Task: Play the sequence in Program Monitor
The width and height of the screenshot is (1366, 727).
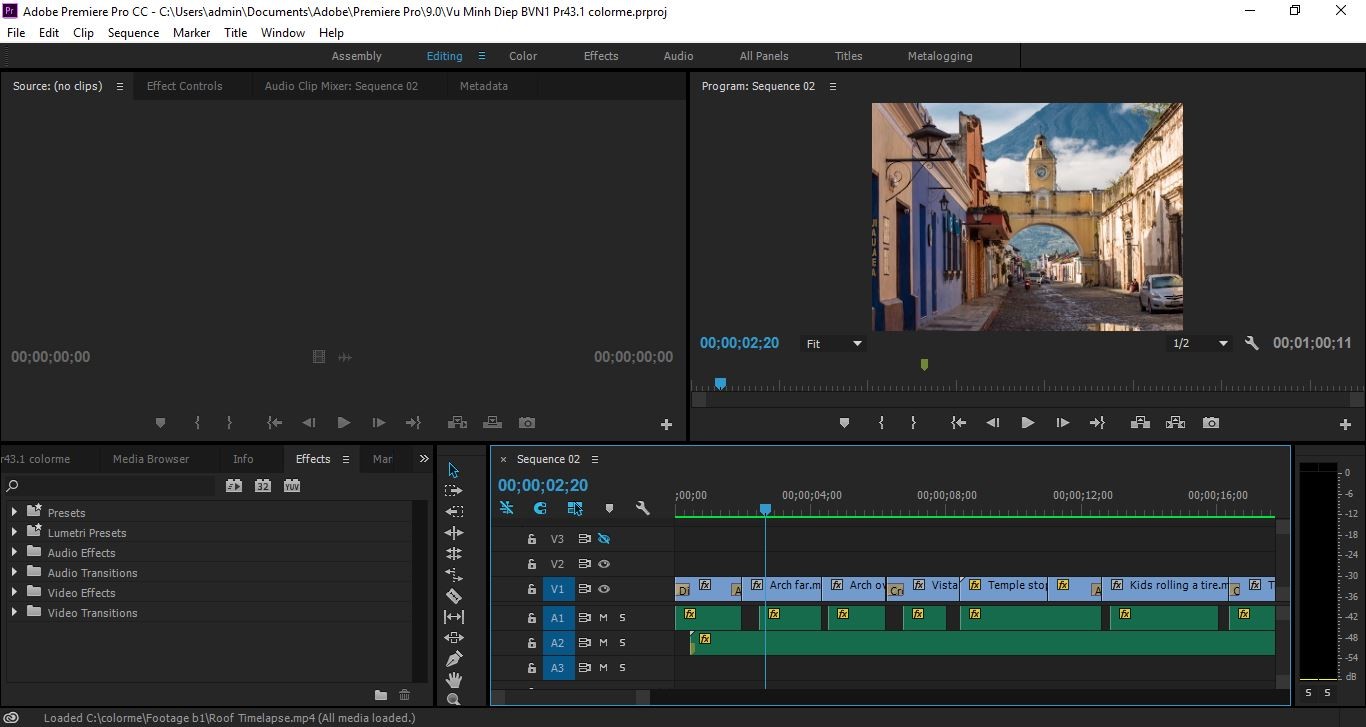Action: [x=1027, y=423]
